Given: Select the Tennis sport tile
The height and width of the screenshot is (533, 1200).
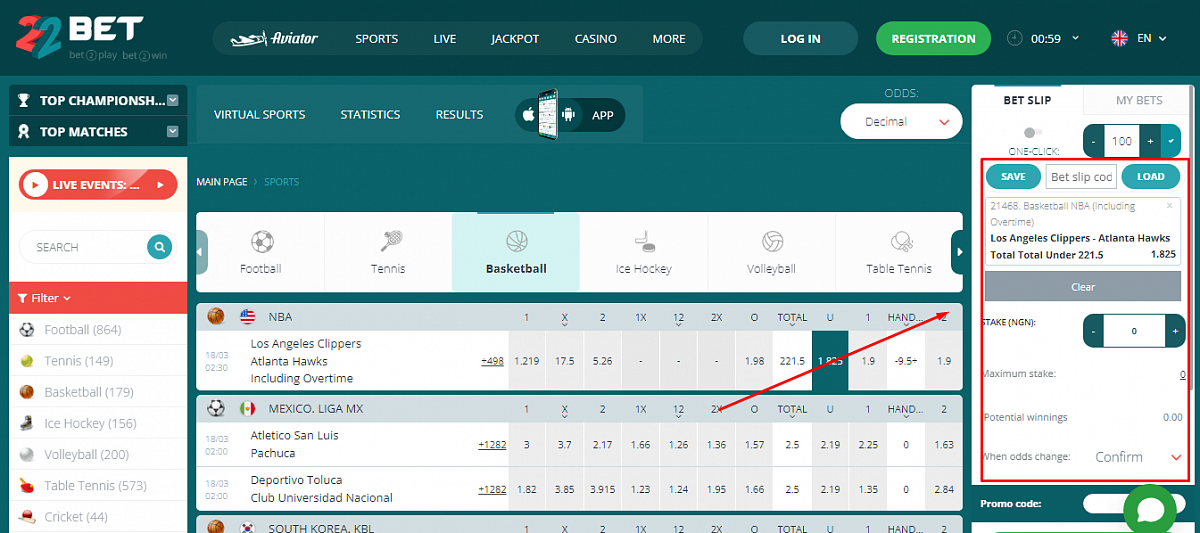Looking at the screenshot, I should coord(389,252).
